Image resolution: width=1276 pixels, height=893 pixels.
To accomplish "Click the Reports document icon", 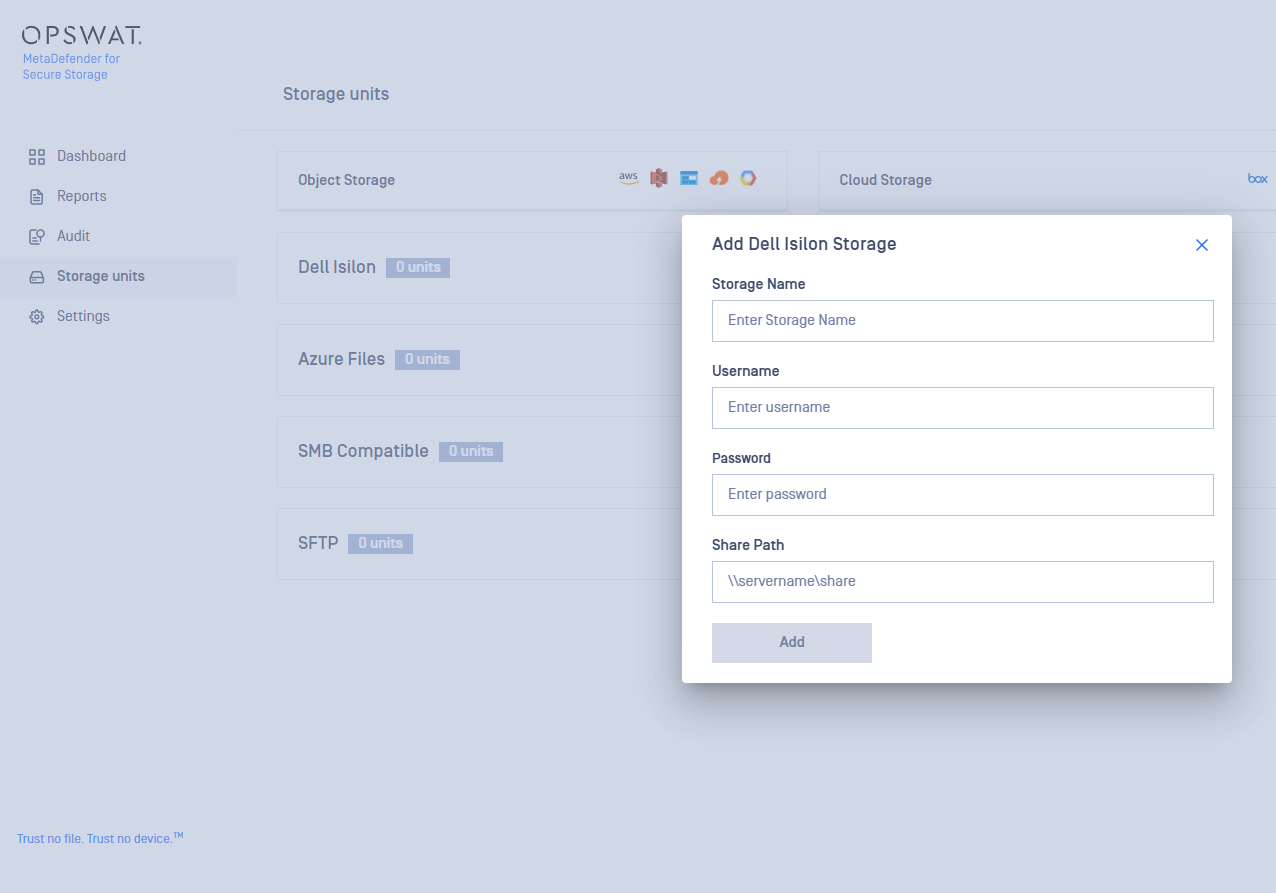I will point(37,196).
